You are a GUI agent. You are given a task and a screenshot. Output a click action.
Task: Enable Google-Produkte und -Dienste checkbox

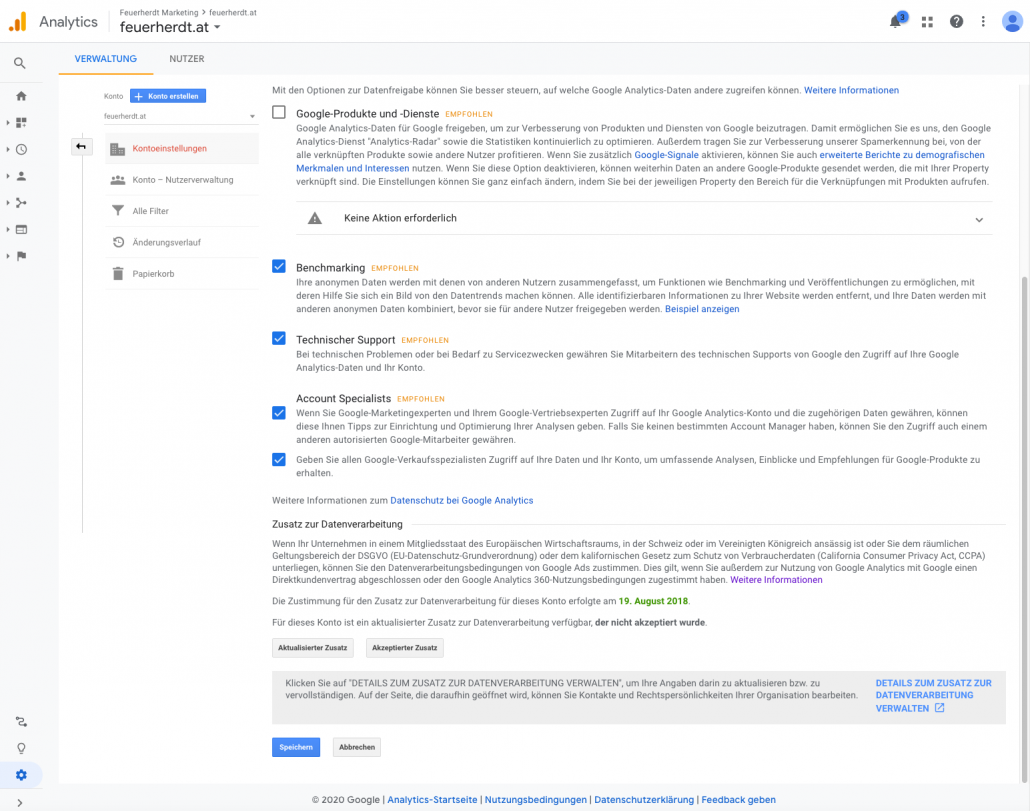[279, 112]
